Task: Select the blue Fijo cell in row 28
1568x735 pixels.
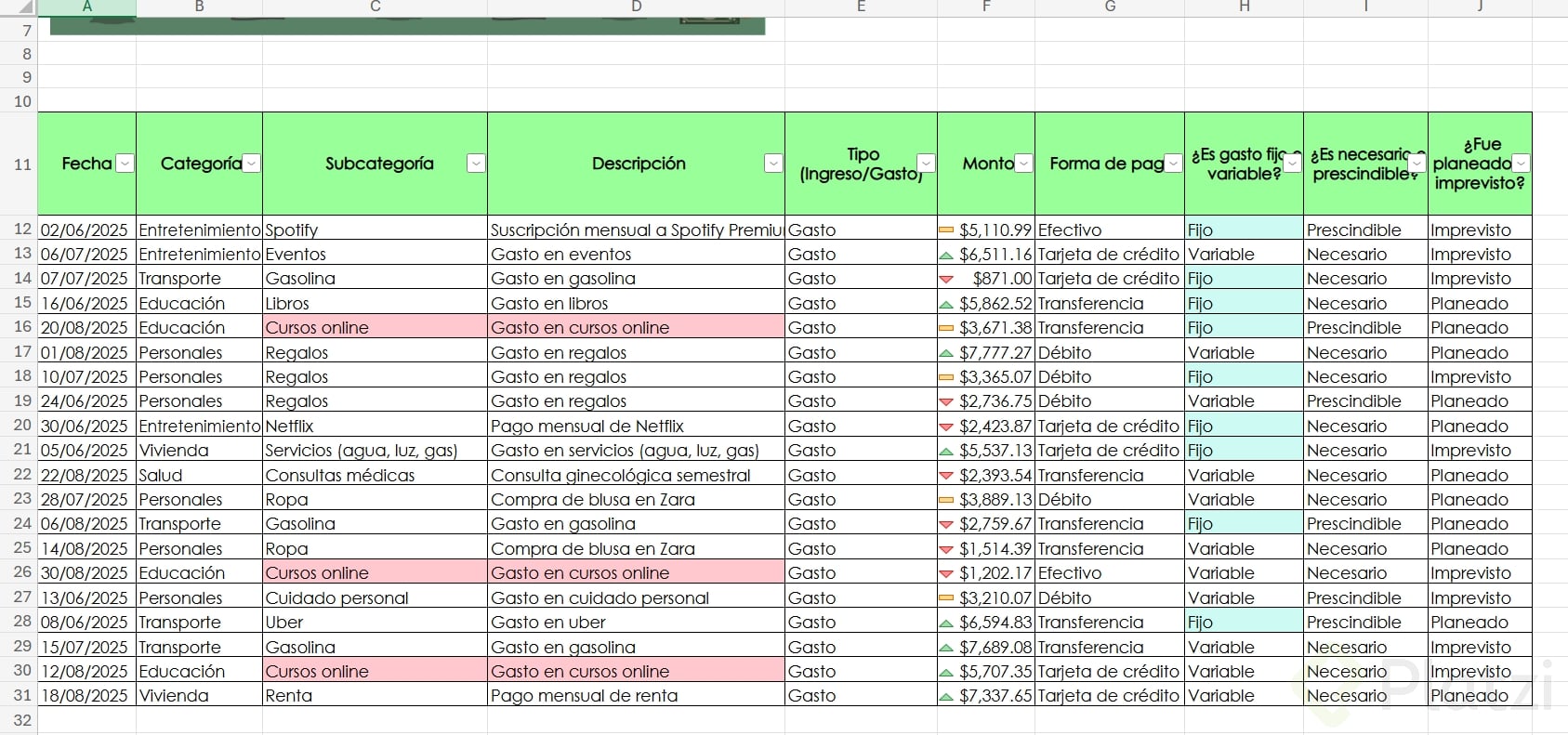Action: (1244, 622)
